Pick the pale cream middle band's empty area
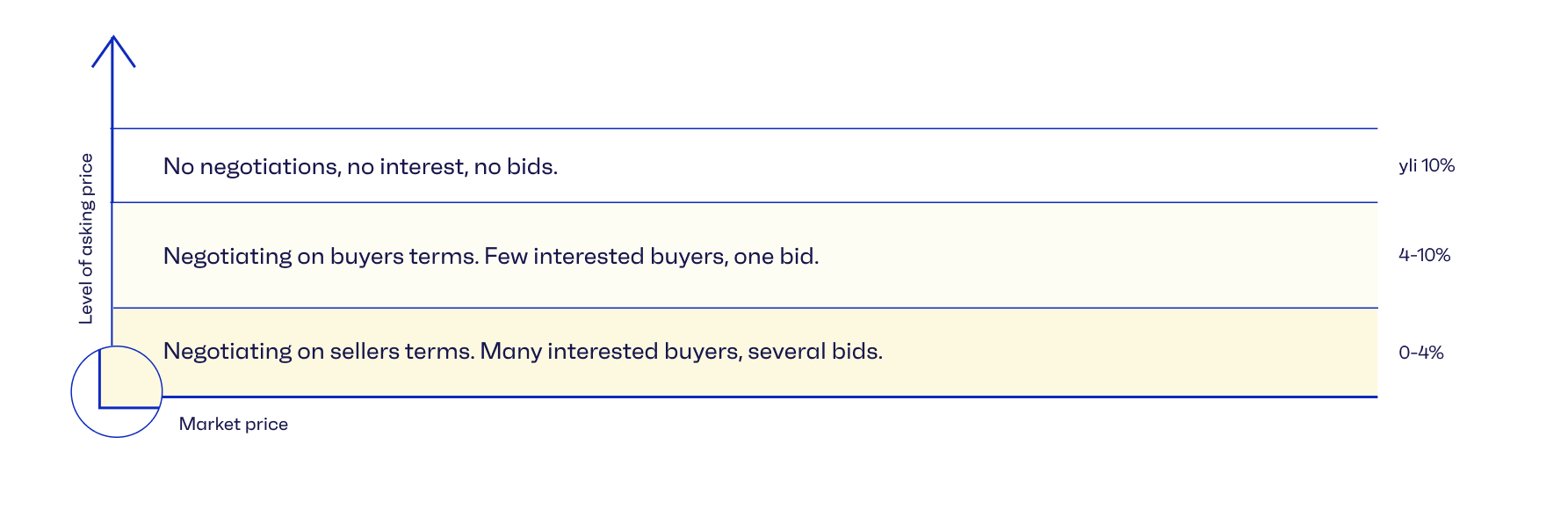 tap(1098, 256)
